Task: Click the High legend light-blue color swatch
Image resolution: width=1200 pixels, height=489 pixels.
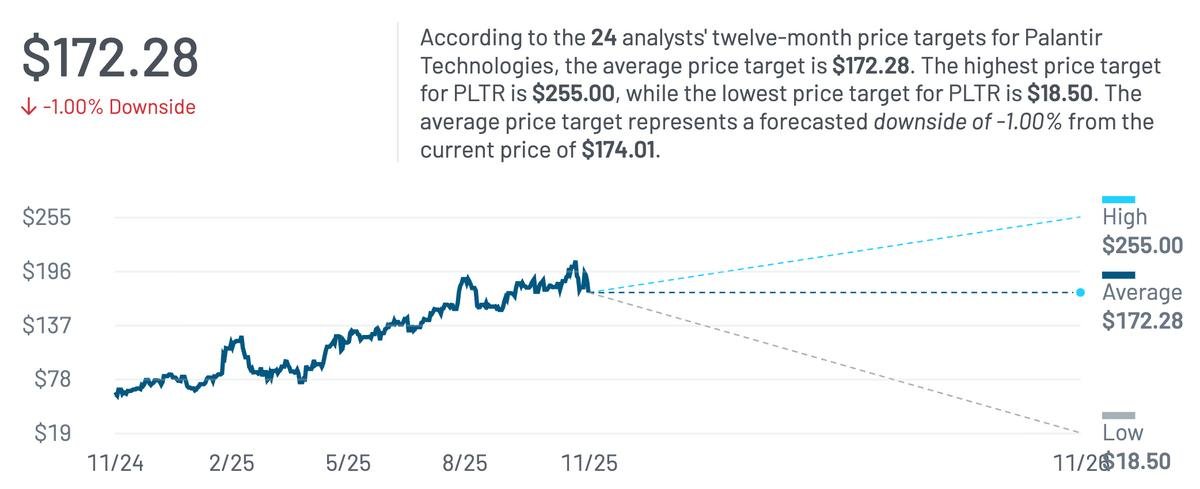Action: [1118, 199]
